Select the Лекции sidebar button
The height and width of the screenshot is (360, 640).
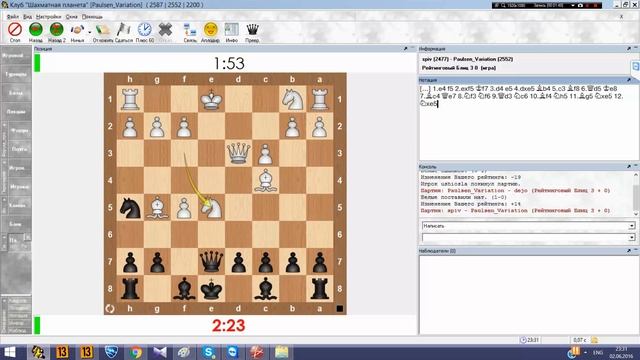click(x=16, y=111)
